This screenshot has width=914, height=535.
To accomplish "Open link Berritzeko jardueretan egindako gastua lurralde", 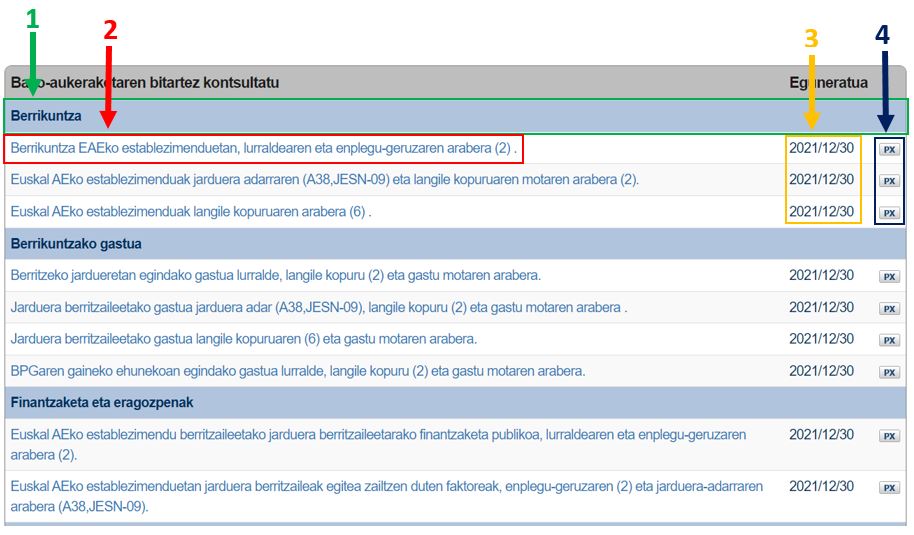I will (275, 275).
